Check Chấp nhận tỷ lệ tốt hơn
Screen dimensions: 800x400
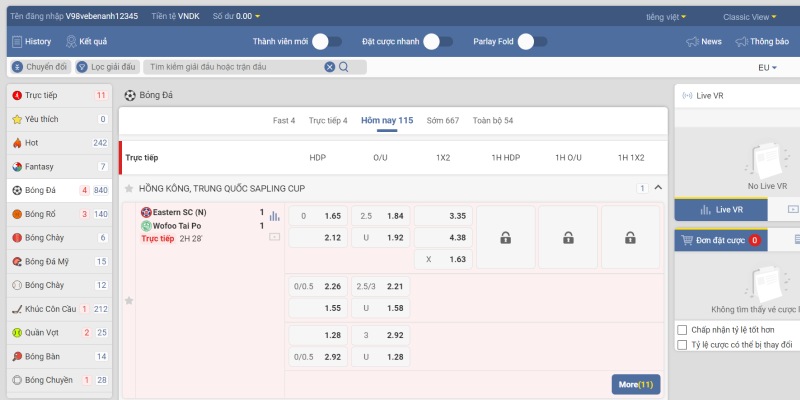click(682, 330)
